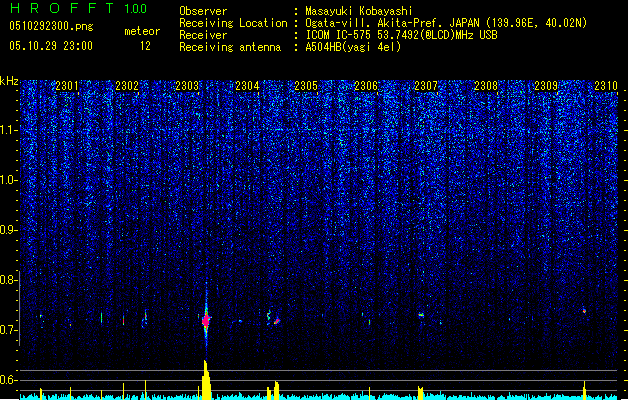
Task: Click the 'Observer' field label
Action: [x=203, y=11]
